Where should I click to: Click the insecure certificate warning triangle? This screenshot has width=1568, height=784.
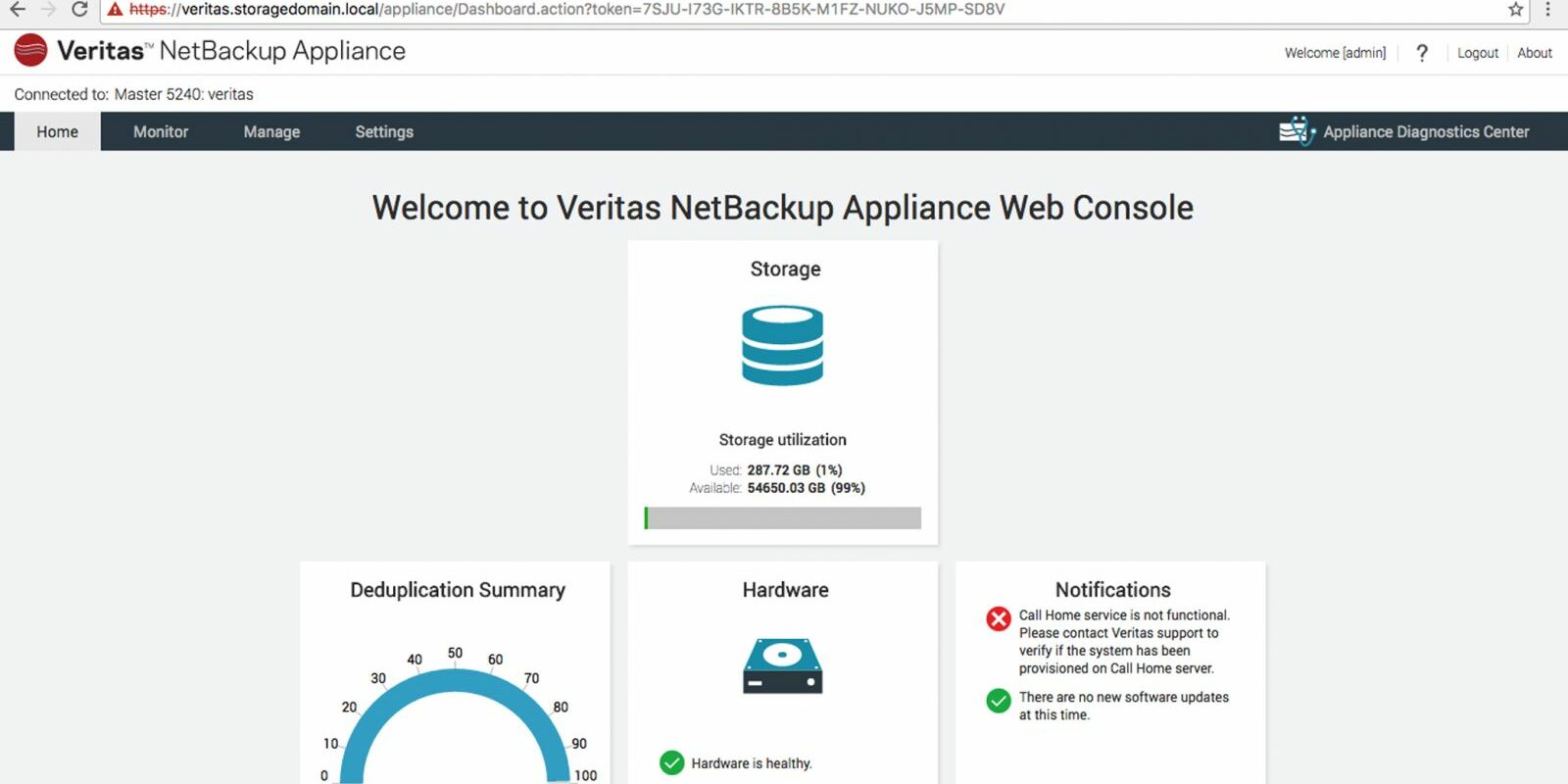pos(116,10)
